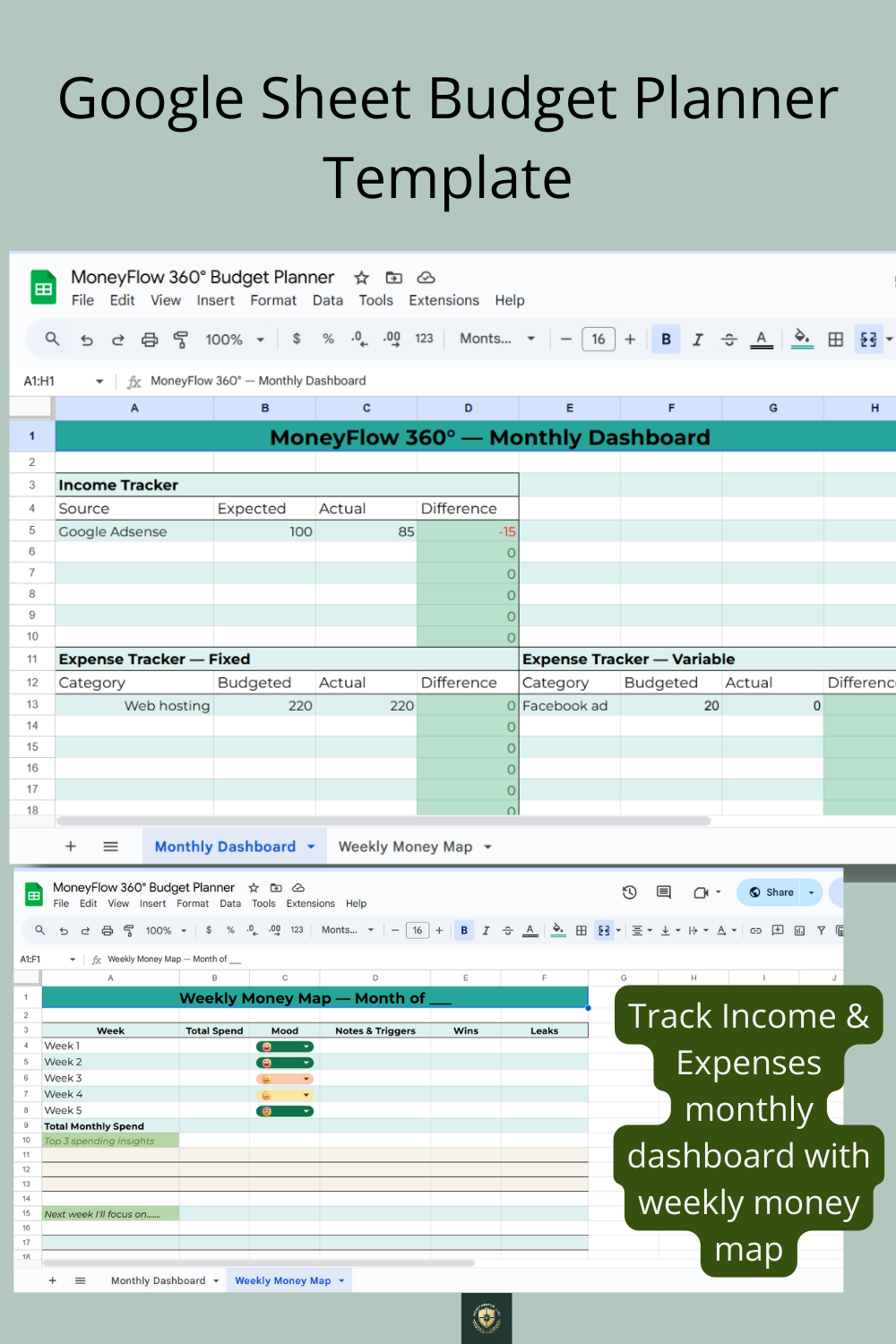Open fill color bucket in lower toolbar
The height and width of the screenshot is (1344, 896).
pos(558,930)
